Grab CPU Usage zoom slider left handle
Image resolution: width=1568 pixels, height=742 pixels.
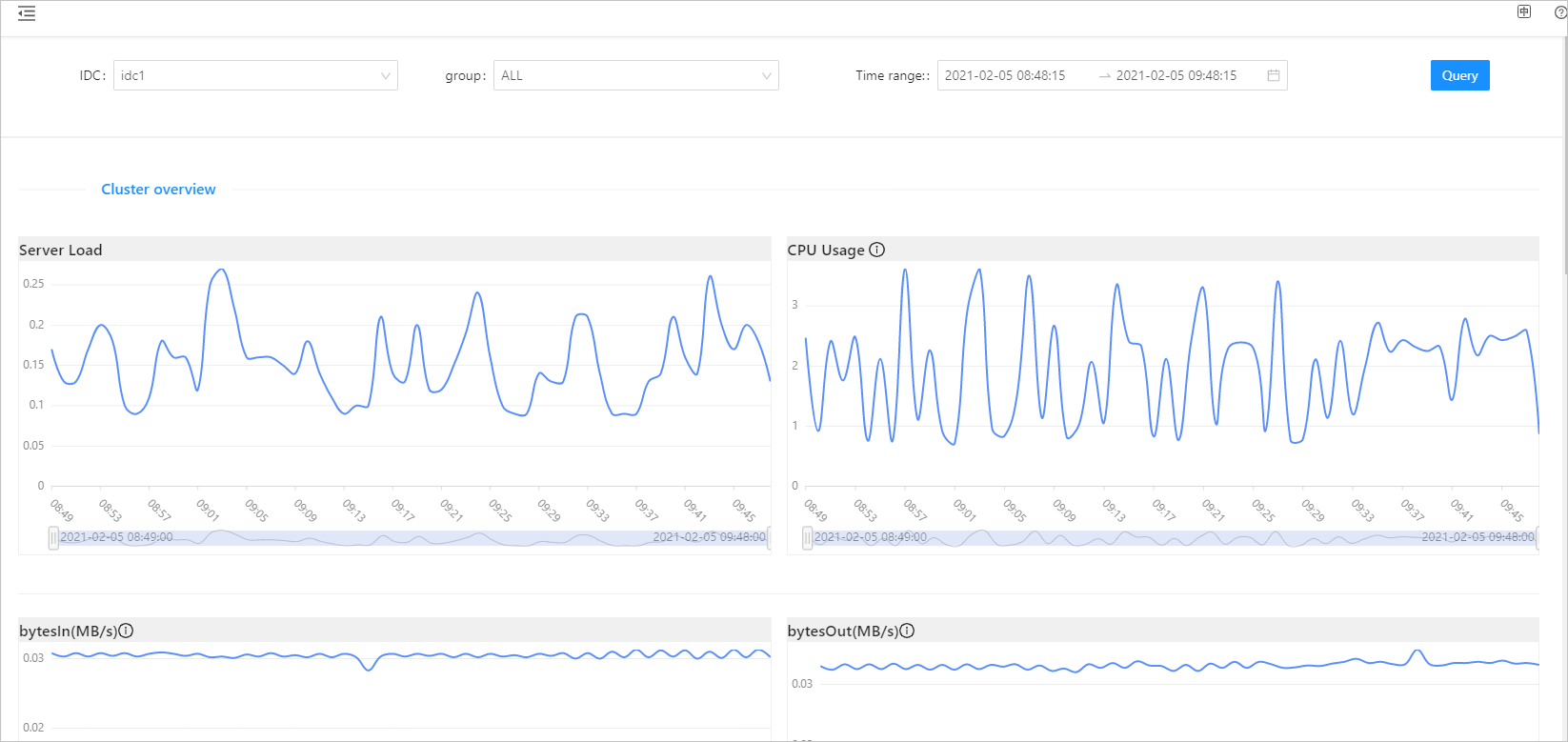pos(808,538)
